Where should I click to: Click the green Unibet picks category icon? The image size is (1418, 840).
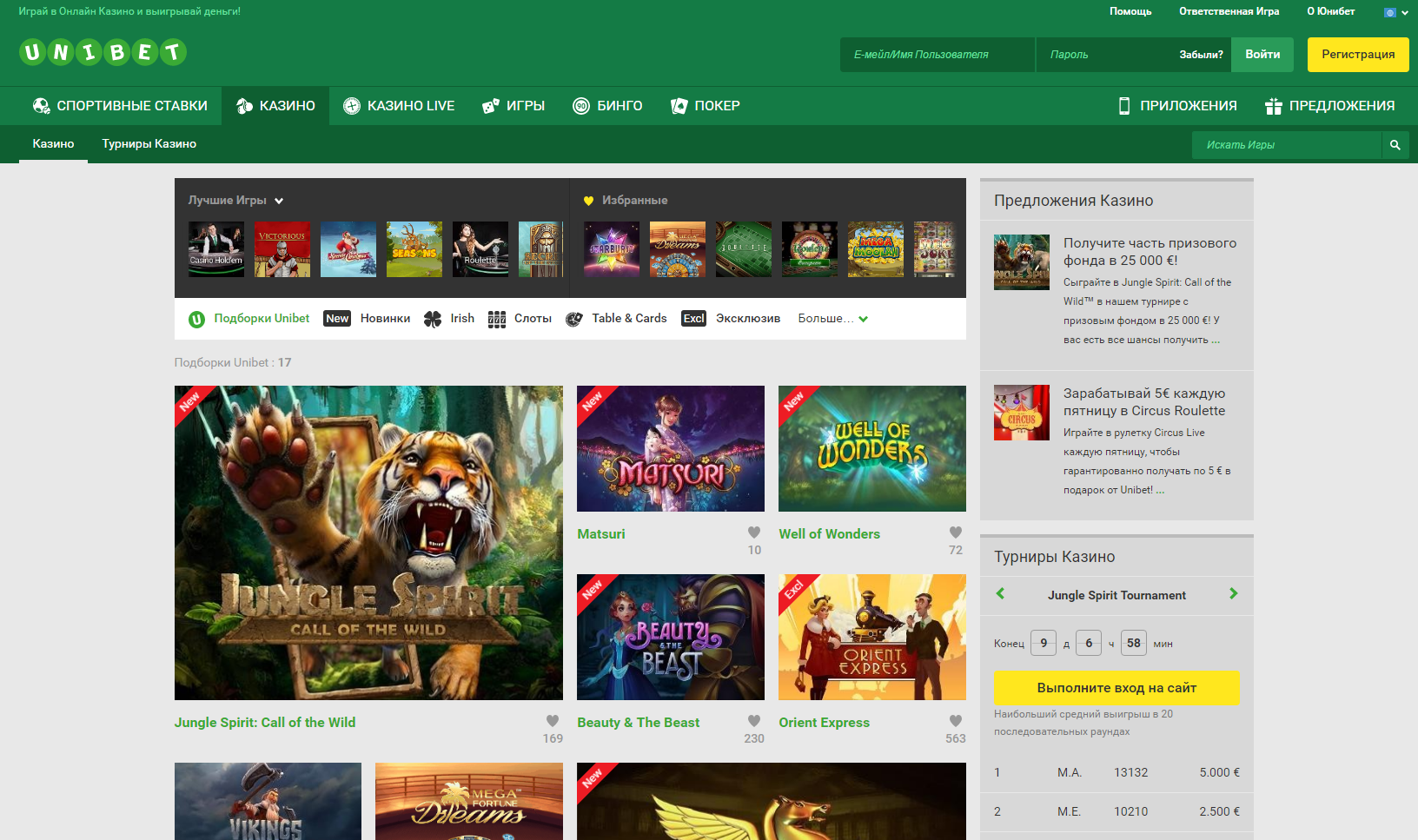click(196, 319)
